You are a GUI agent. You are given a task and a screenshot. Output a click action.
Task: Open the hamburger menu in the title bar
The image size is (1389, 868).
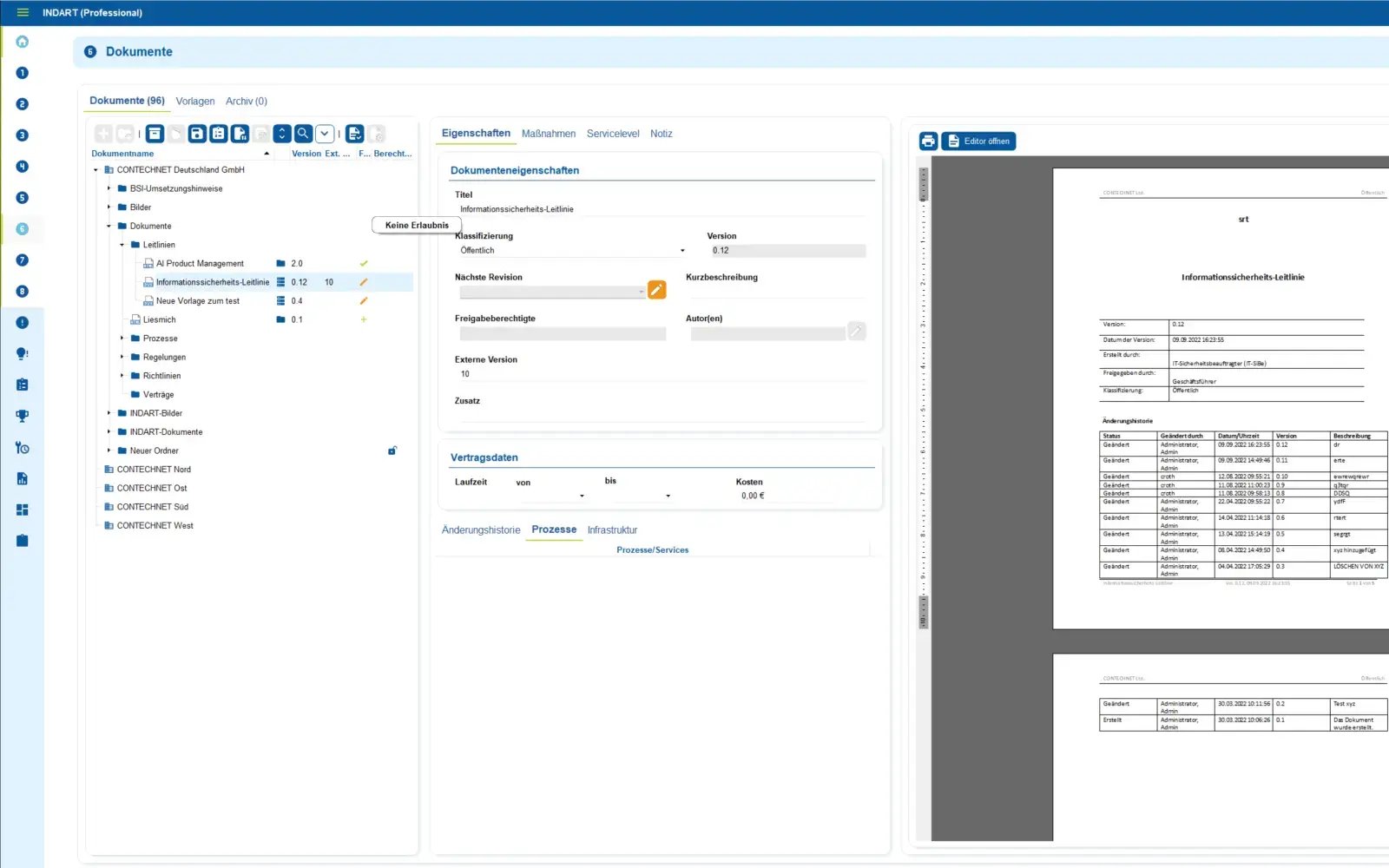tap(23, 12)
